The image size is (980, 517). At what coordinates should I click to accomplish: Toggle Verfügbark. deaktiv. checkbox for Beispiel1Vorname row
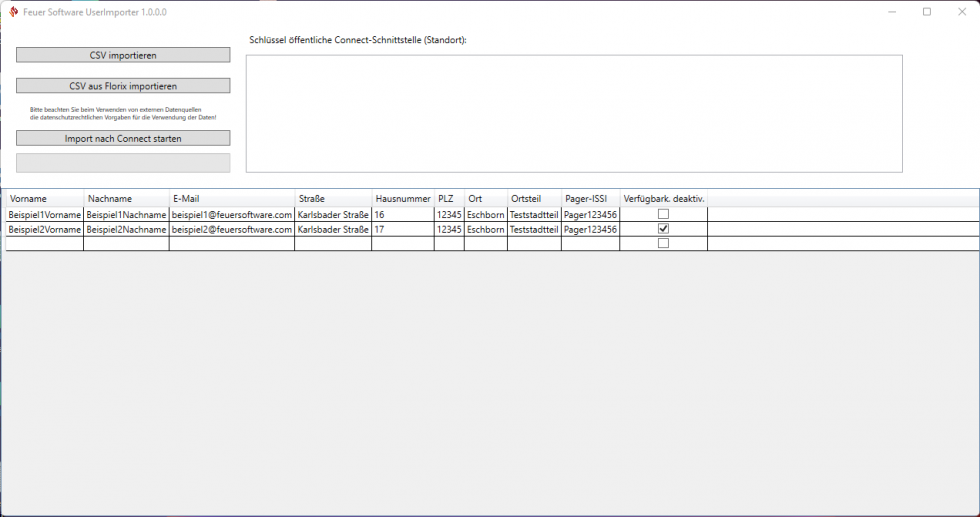click(x=663, y=214)
